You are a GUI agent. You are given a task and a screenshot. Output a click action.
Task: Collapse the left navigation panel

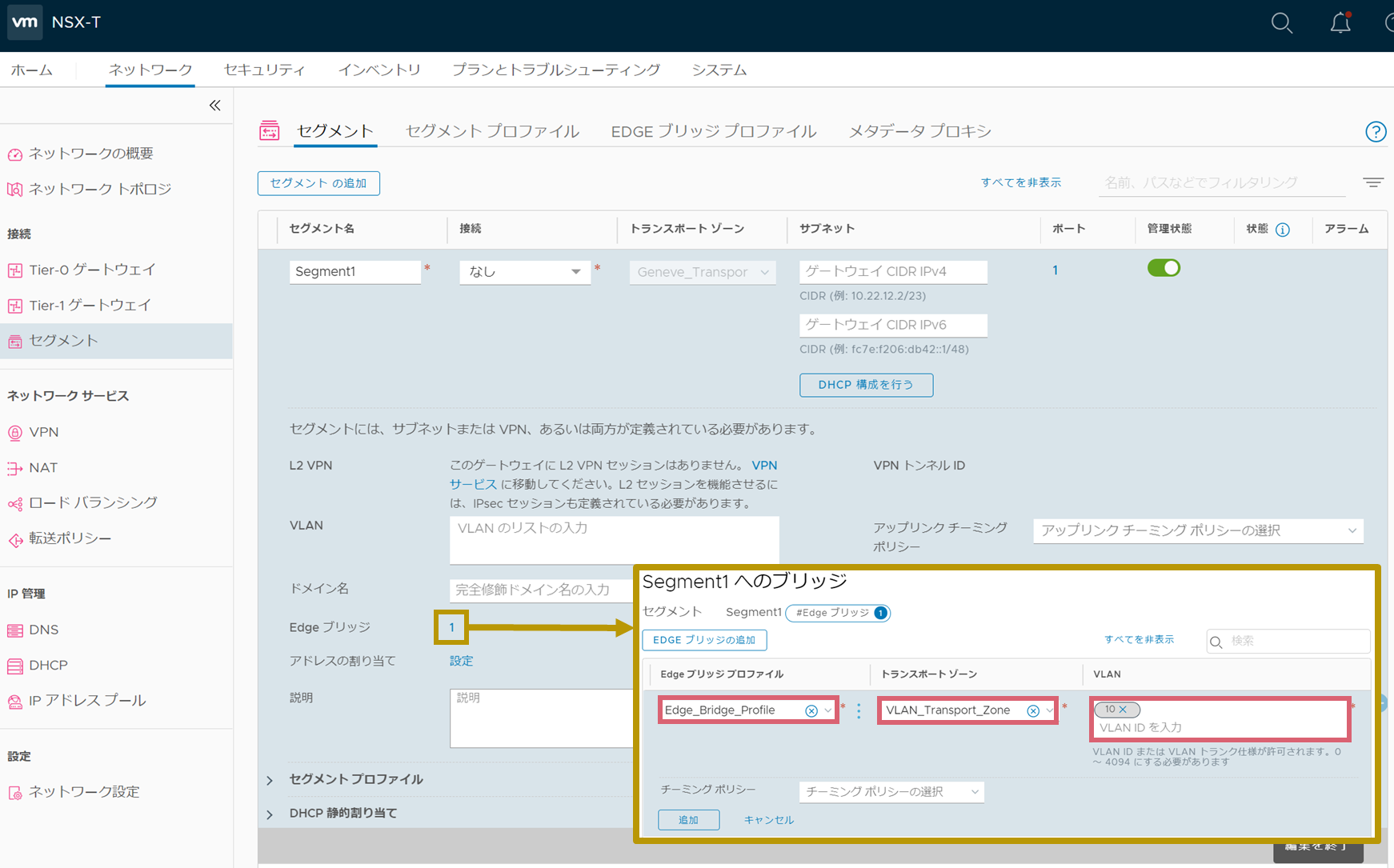click(x=214, y=105)
